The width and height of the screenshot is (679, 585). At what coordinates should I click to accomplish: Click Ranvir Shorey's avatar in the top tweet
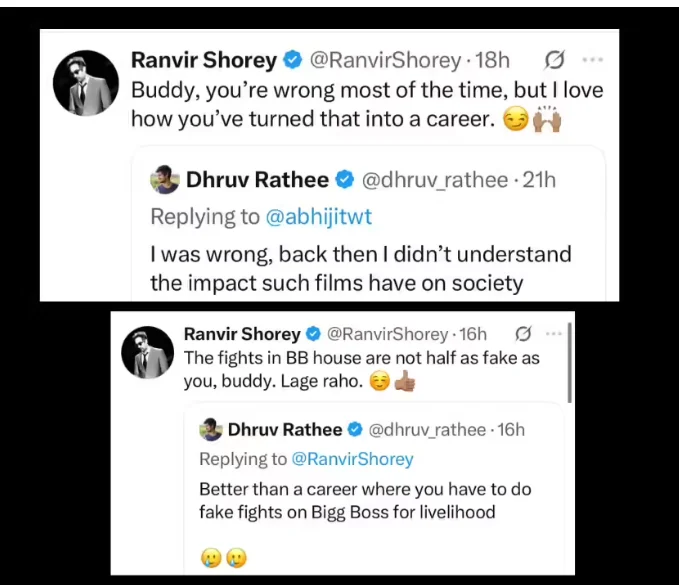pyautogui.click(x=86, y=83)
